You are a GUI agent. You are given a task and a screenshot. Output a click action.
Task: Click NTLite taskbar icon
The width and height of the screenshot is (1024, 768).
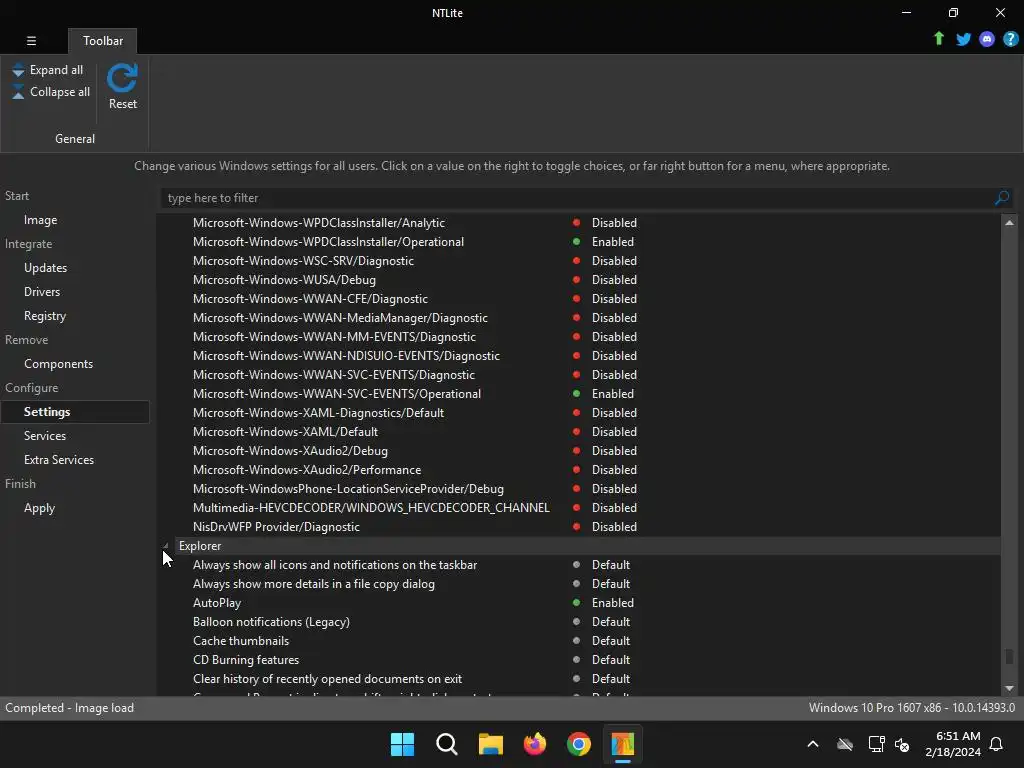coord(622,744)
